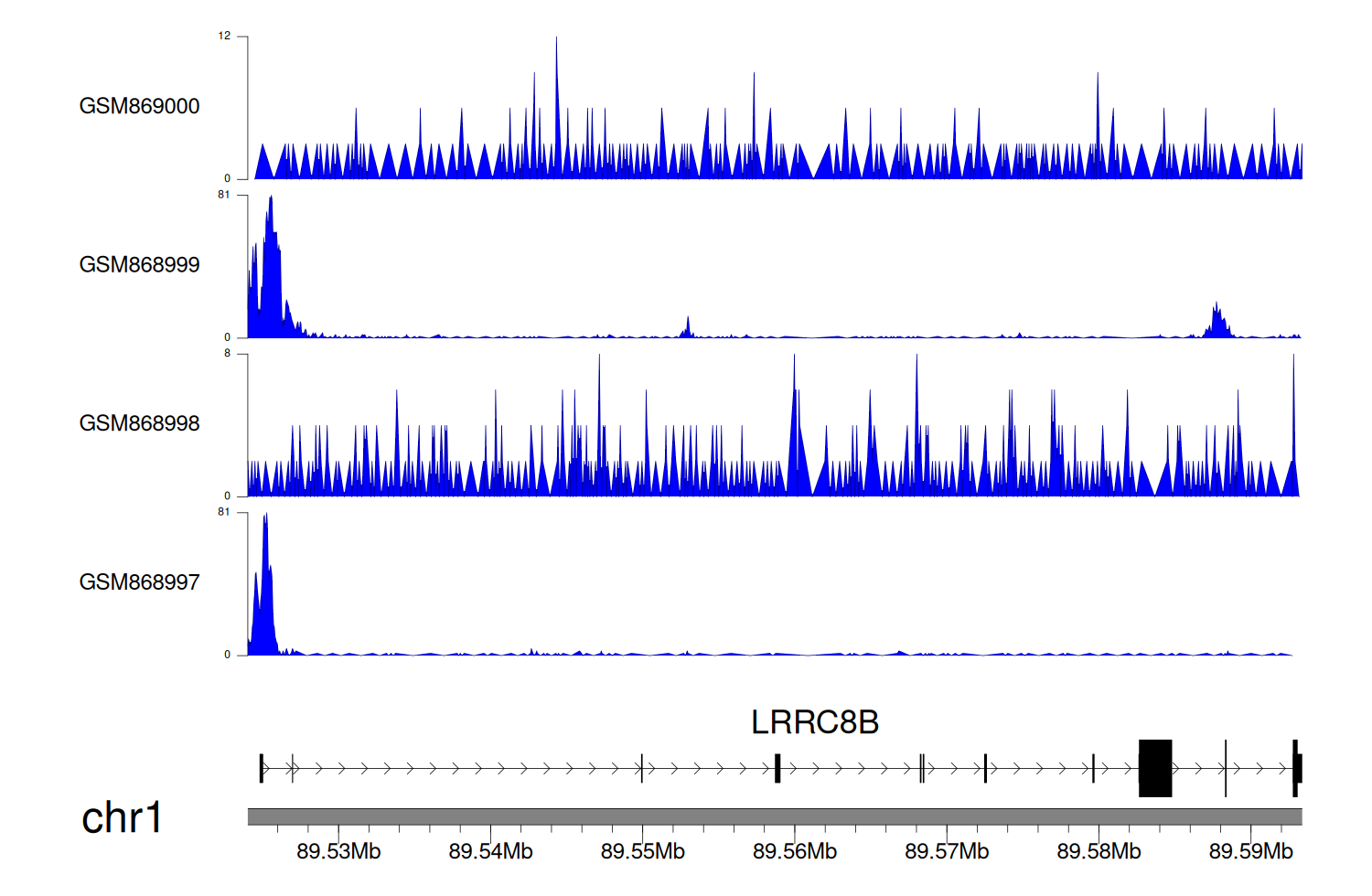Click the GSM869000 track label
1372x896 pixels.
pos(139,106)
